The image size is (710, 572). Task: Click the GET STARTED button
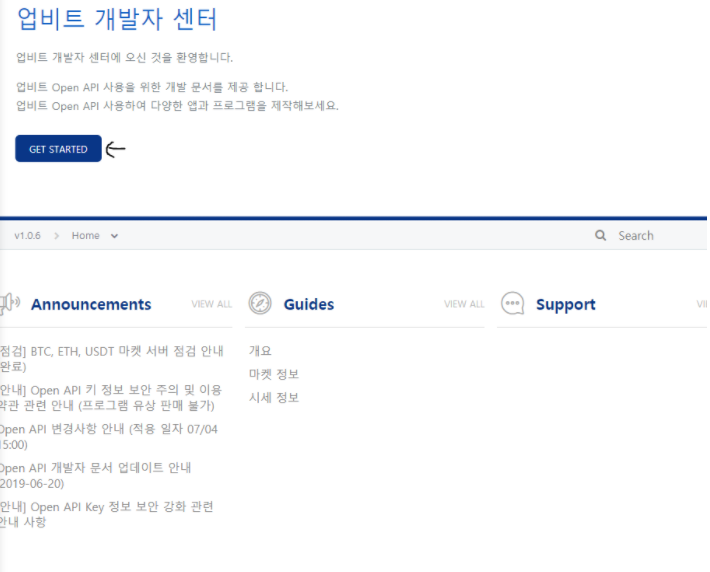58,149
